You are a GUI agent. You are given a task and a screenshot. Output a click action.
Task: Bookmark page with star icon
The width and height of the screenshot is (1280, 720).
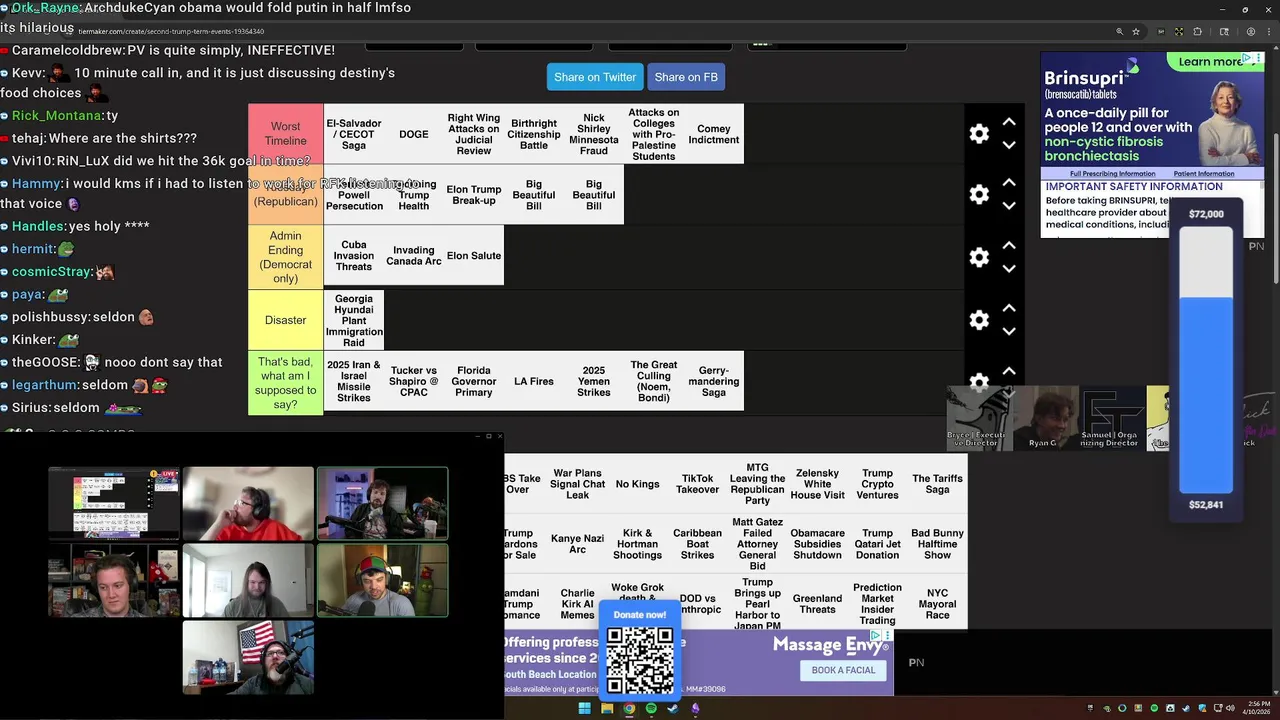[1136, 31]
